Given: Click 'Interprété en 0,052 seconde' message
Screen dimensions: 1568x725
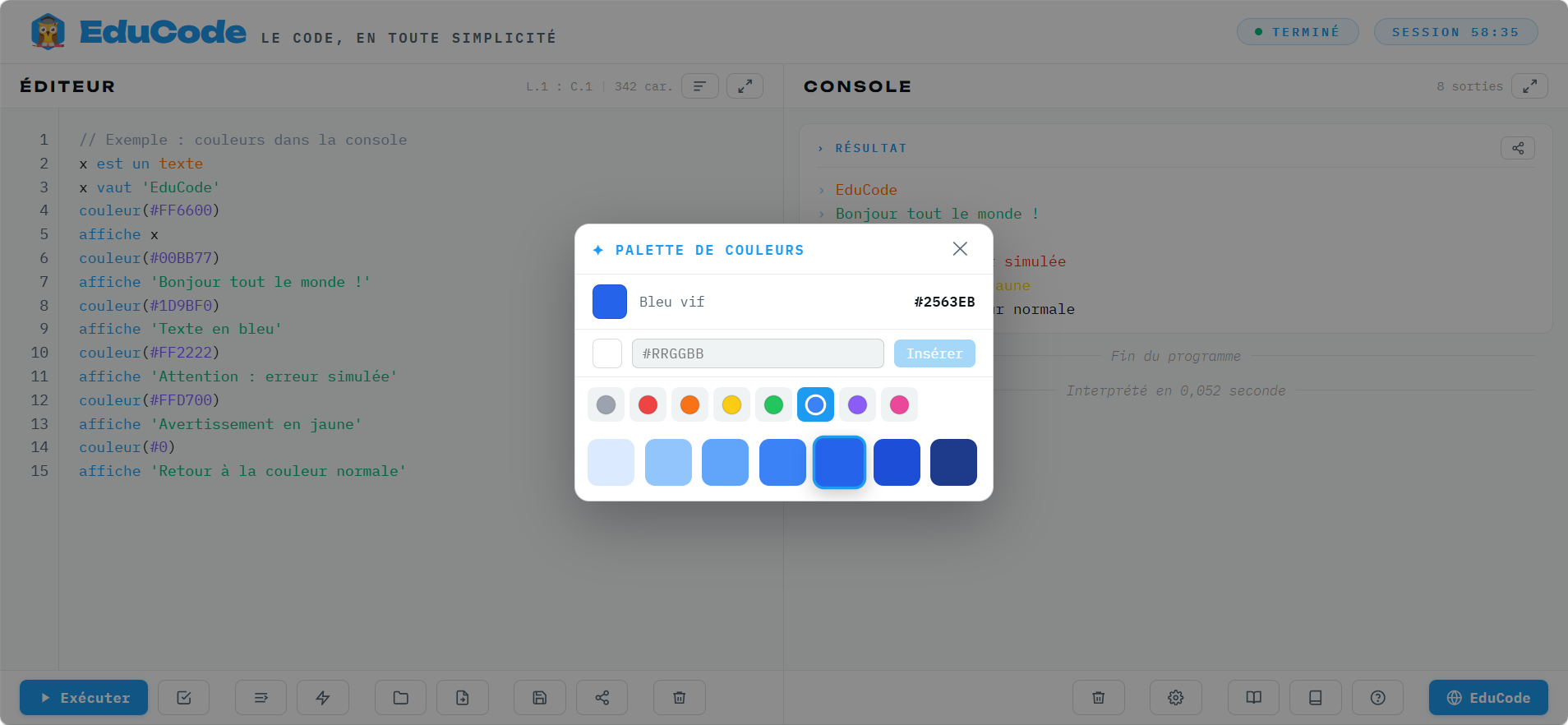Looking at the screenshot, I should pyautogui.click(x=1176, y=390).
